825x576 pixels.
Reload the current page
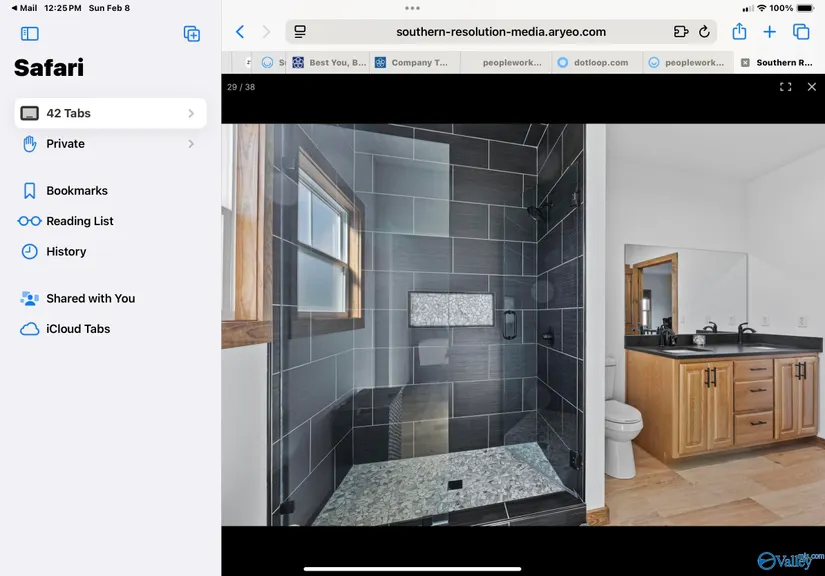(704, 32)
